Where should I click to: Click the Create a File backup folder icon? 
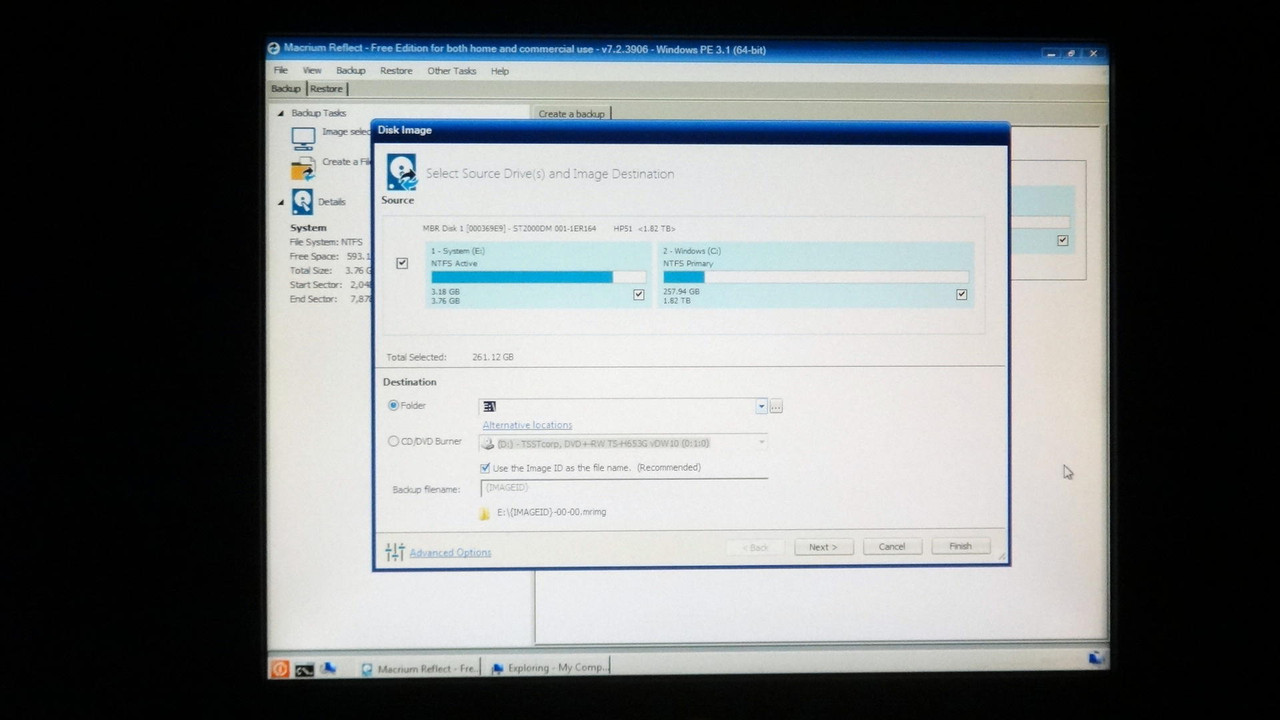[303, 168]
